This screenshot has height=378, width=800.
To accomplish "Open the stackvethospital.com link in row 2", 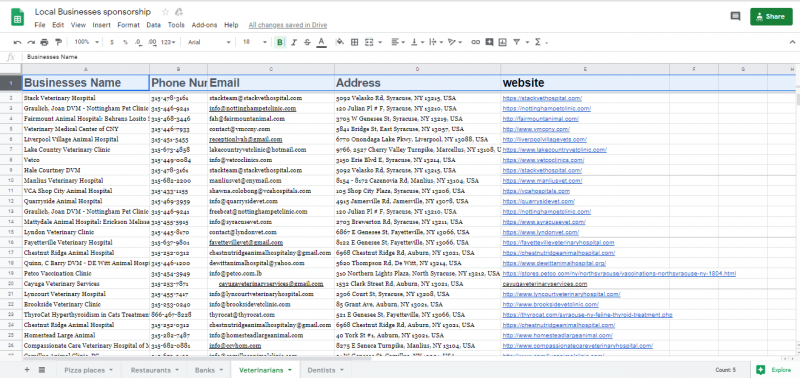I will point(542,98).
